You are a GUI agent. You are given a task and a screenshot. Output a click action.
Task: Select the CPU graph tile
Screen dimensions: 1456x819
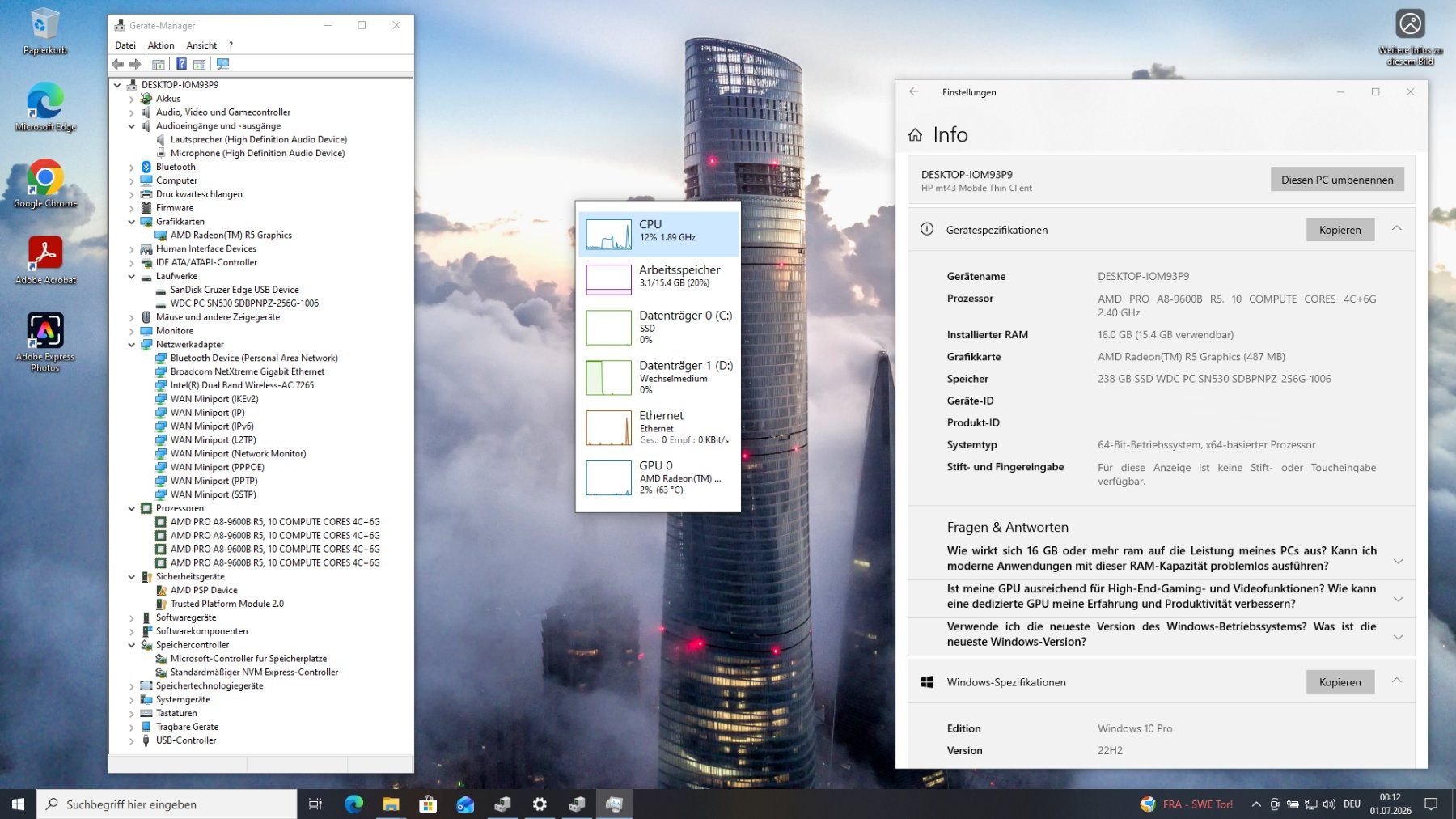point(658,234)
